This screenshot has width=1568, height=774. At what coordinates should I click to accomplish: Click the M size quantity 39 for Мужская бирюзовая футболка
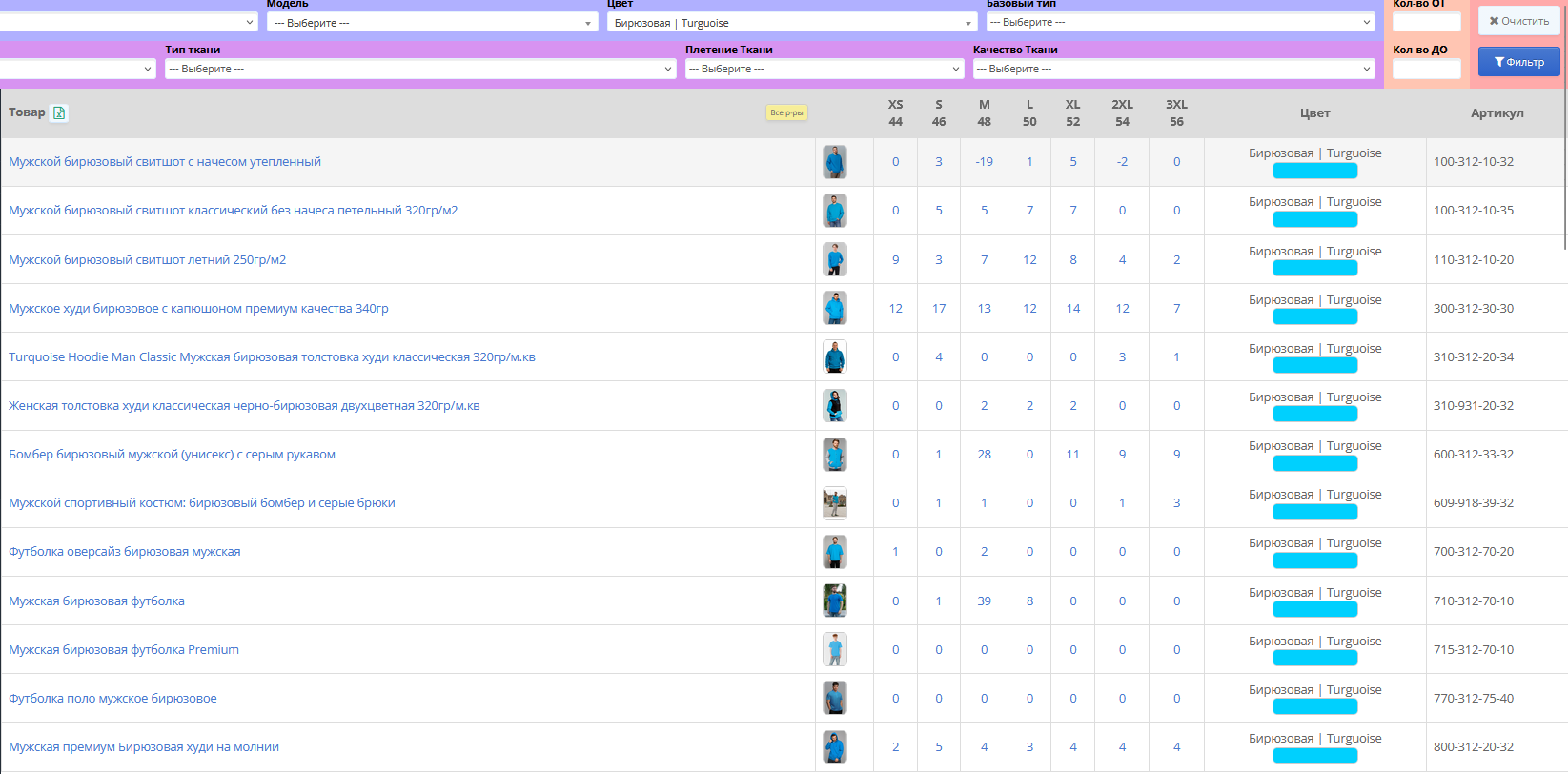[x=984, y=601]
